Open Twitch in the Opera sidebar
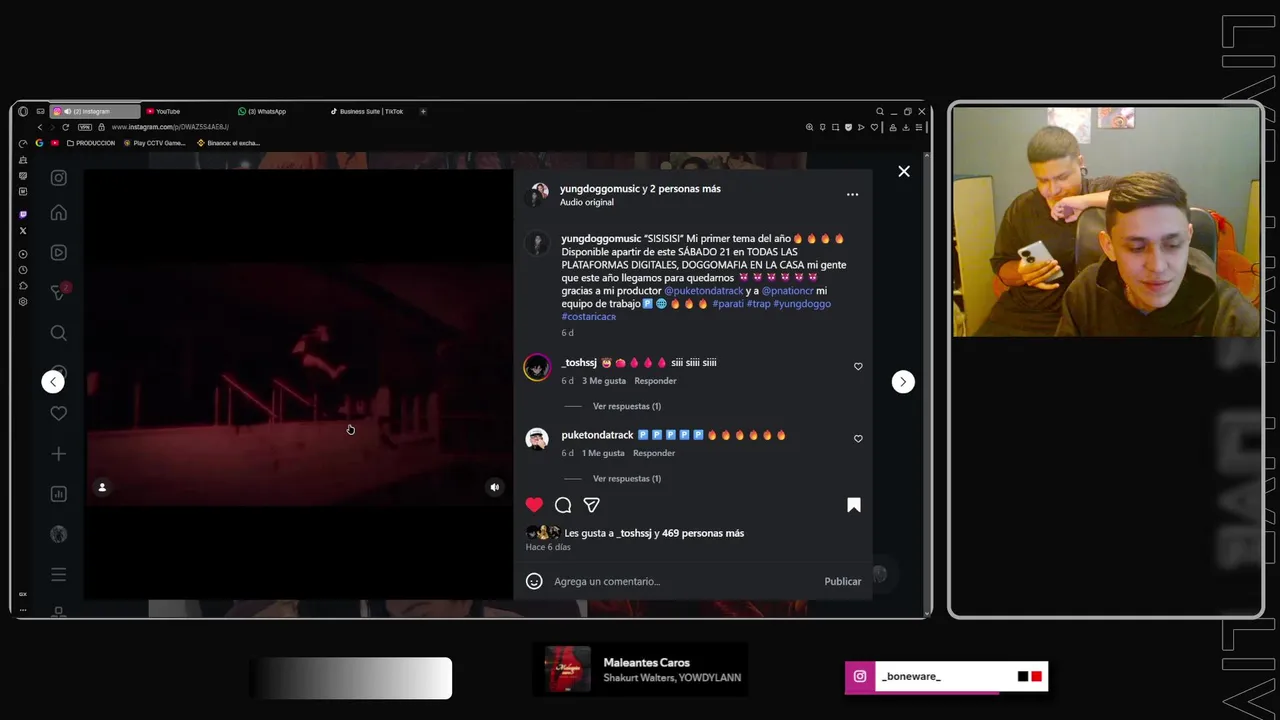Viewport: 1280px width, 720px height. pyautogui.click(x=23, y=214)
